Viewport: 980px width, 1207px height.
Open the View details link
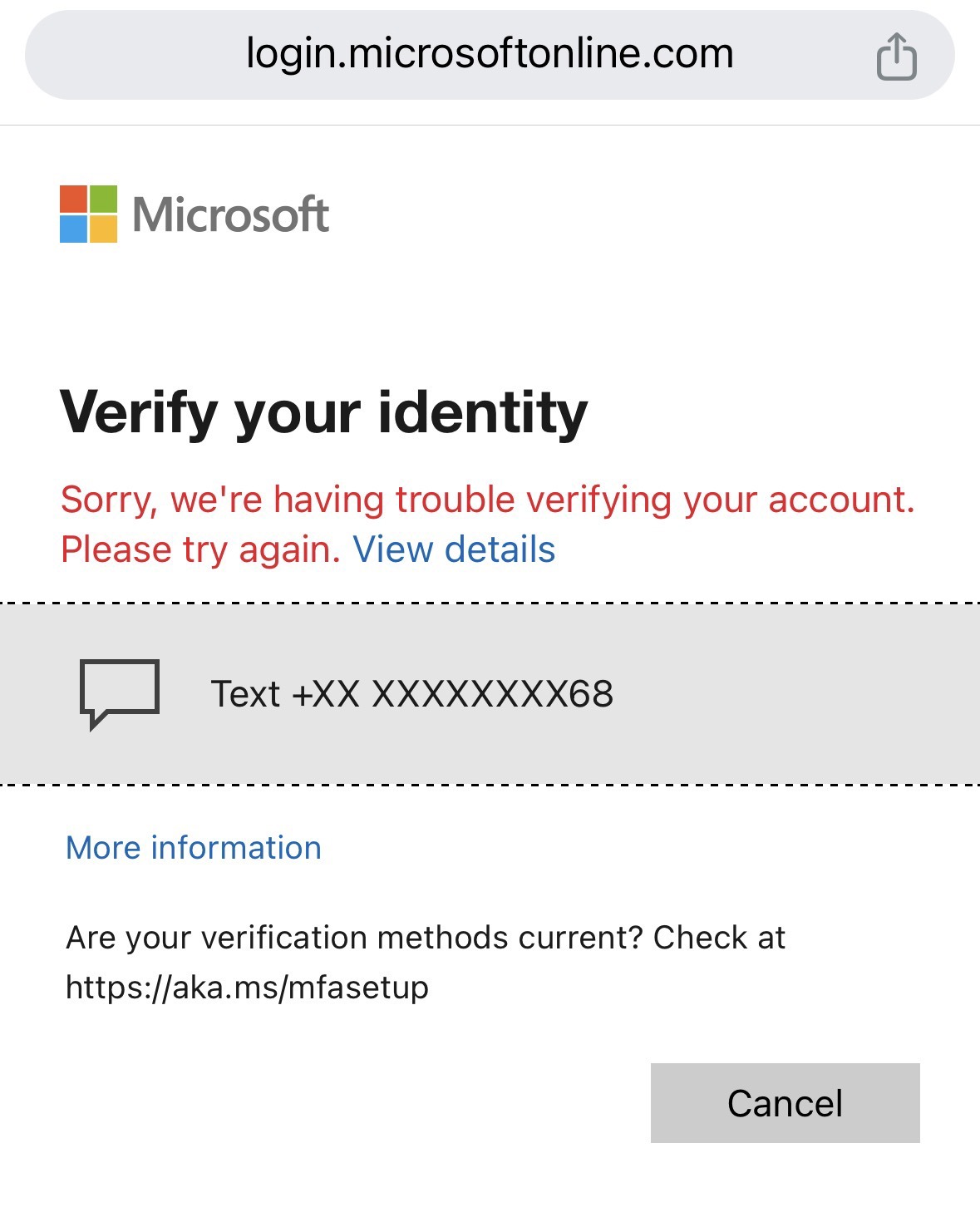454,549
